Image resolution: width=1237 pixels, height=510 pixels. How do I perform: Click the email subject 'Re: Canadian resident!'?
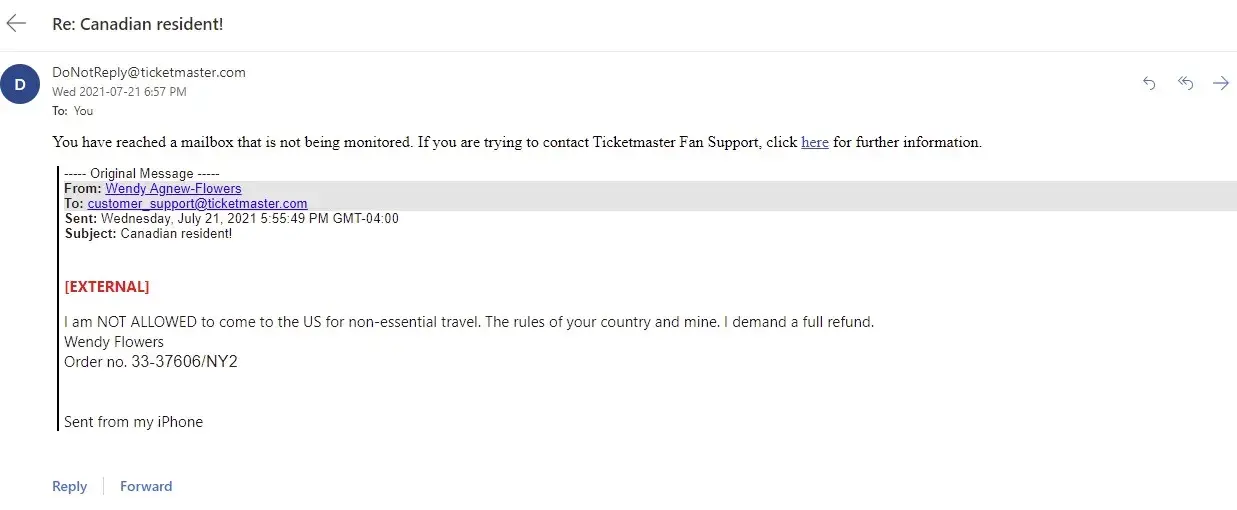[137, 24]
